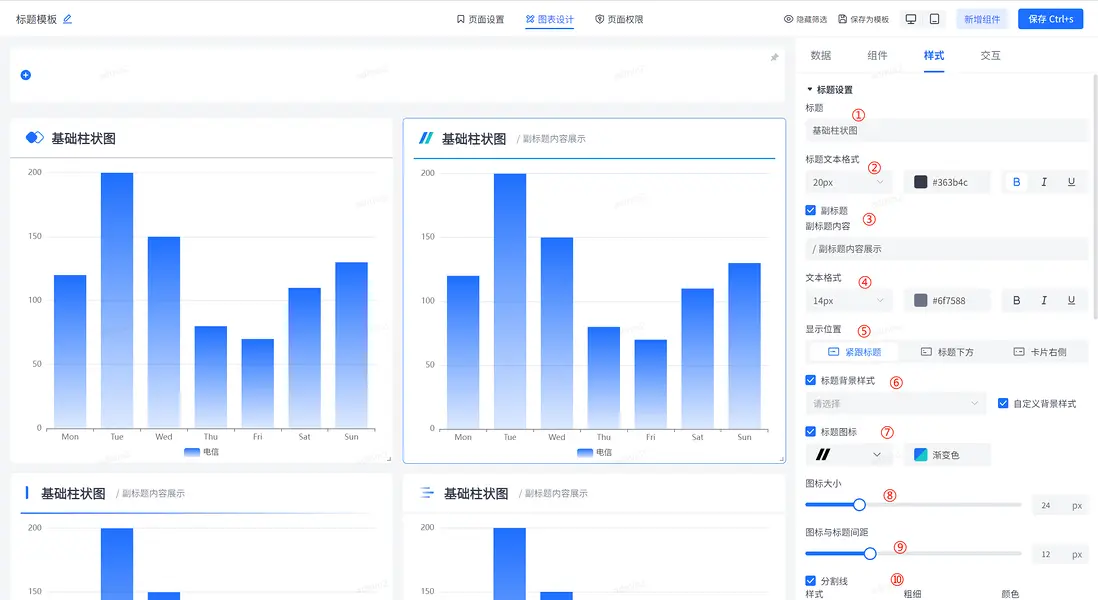Click the 图标大小 value field showing 24
This screenshot has height=600, width=1098.
(x=1046, y=505)
